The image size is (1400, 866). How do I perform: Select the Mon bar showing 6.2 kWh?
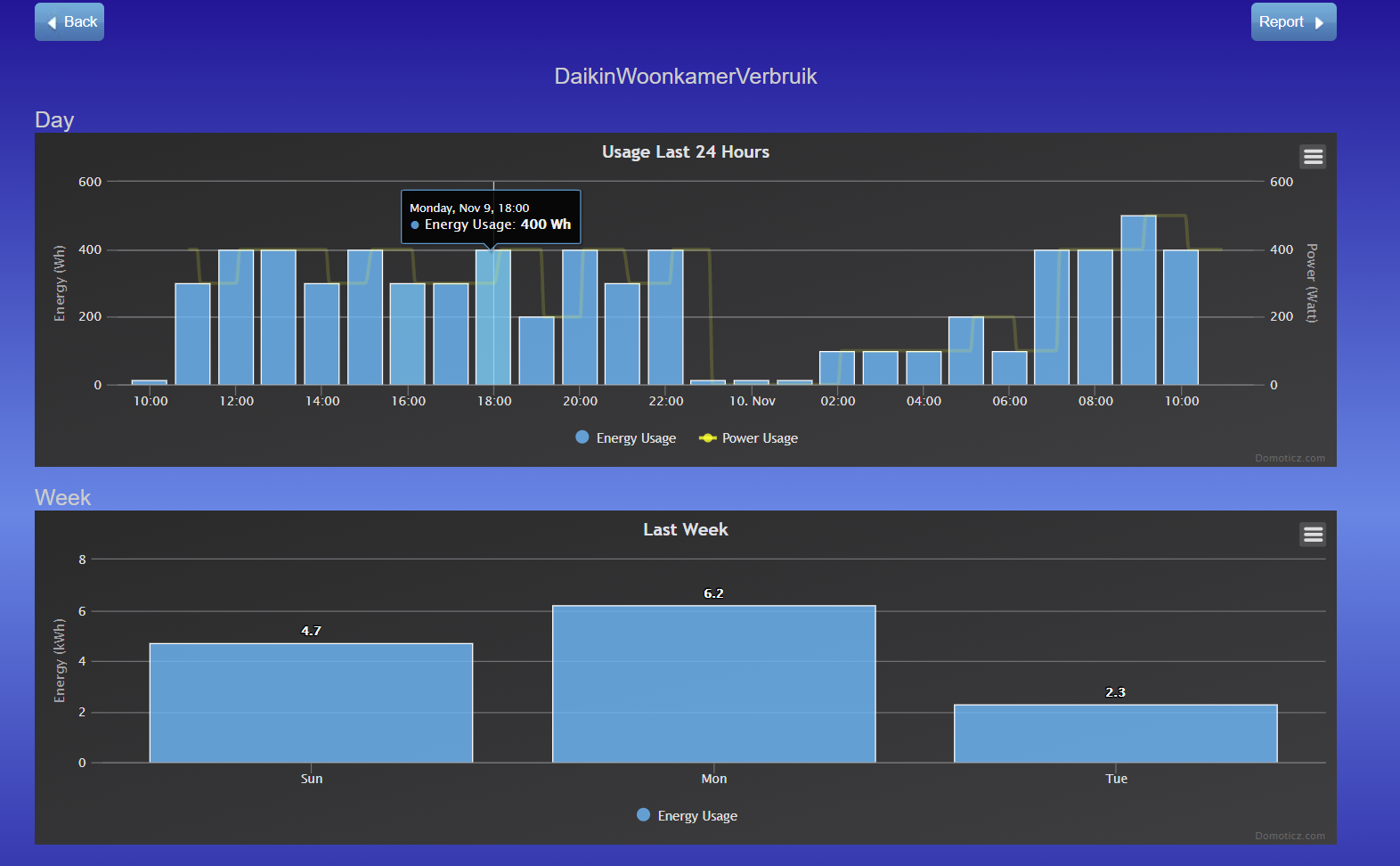coord(713,684)
